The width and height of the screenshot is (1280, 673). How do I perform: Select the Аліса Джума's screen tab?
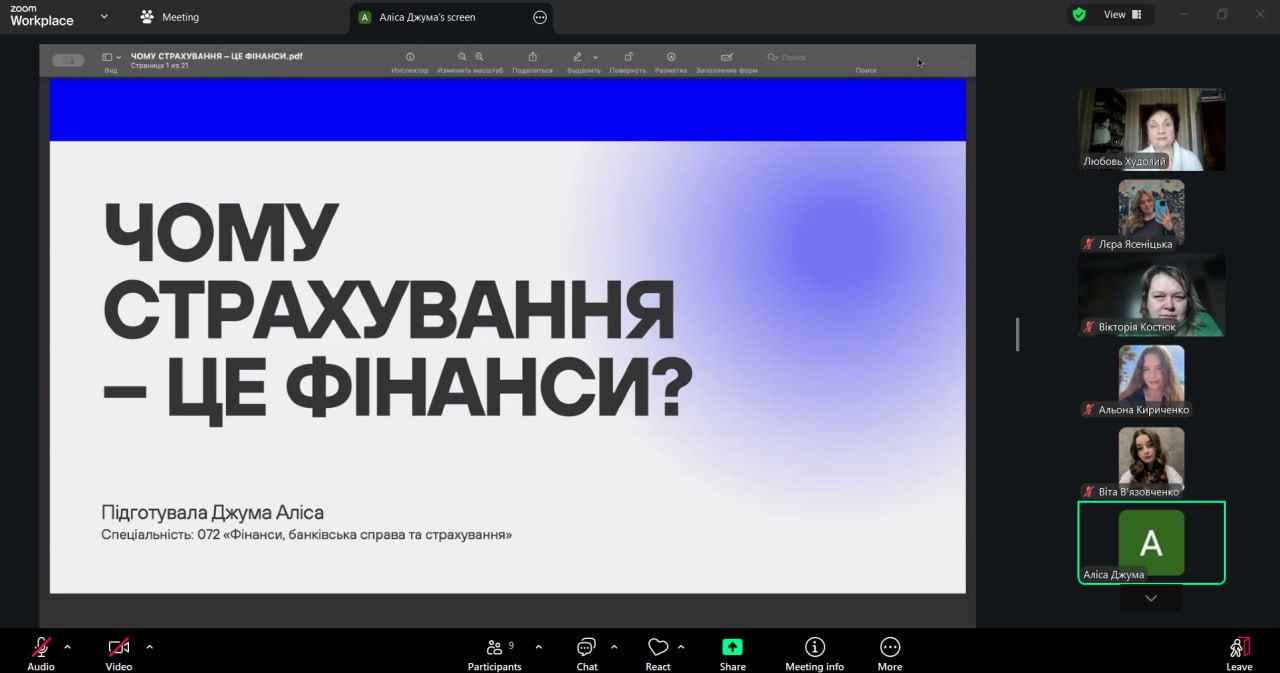pyautogui.click(x=428, y=17)
